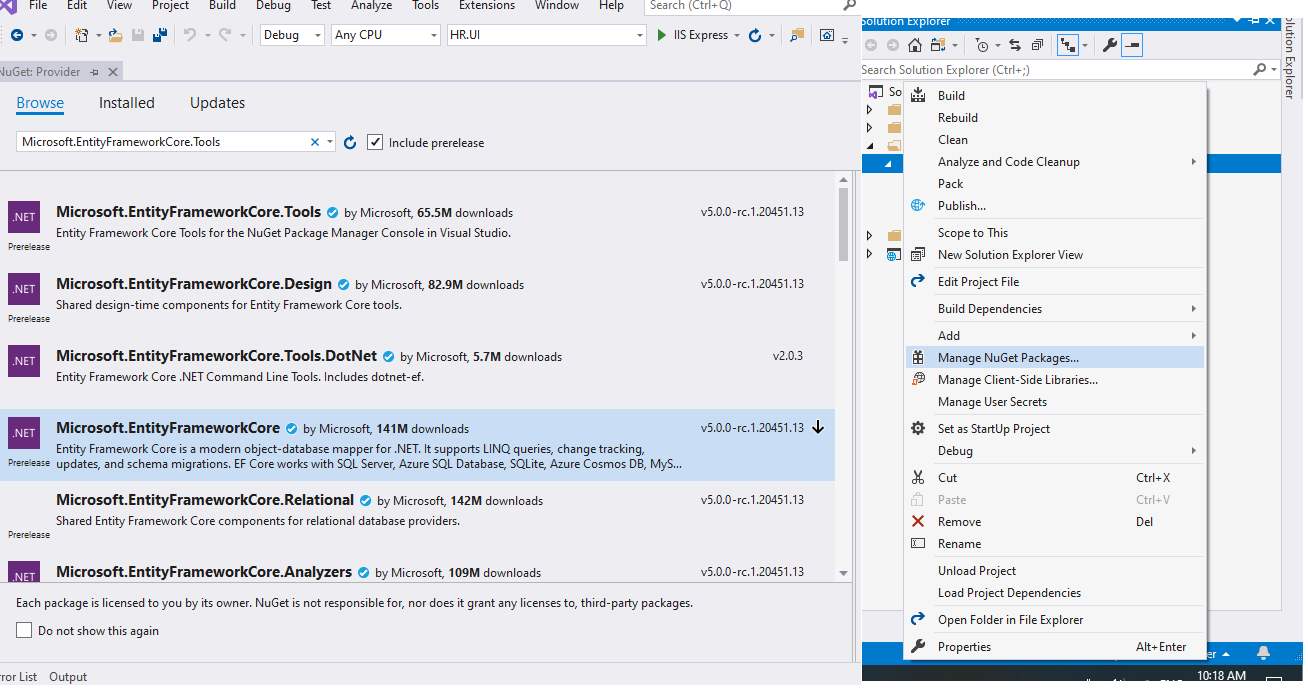Open the NuGet search box history dropdown

pyautogui.click(x=330, y=142)
